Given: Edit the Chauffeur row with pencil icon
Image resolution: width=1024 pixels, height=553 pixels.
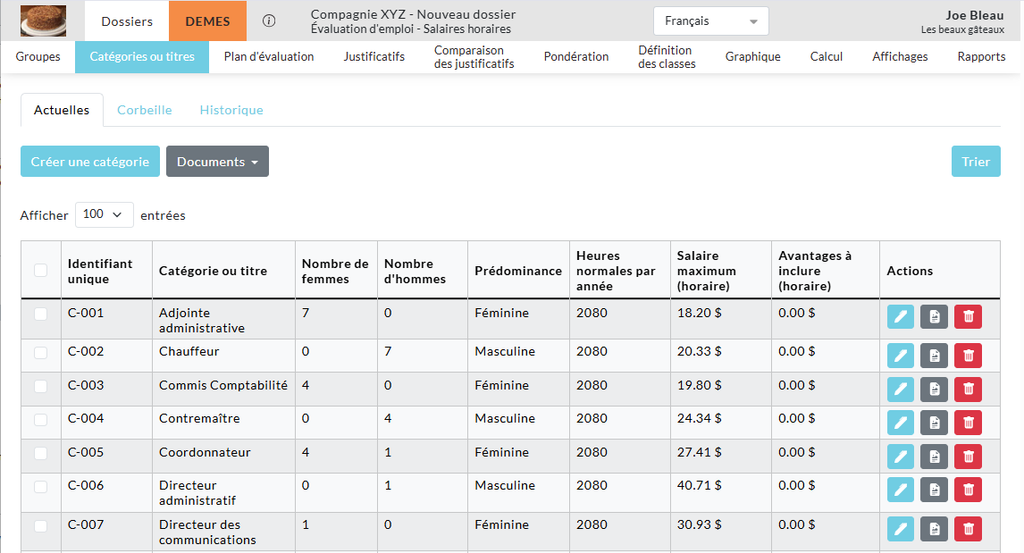Looking at the screenshot, I should tap(900, 356).
